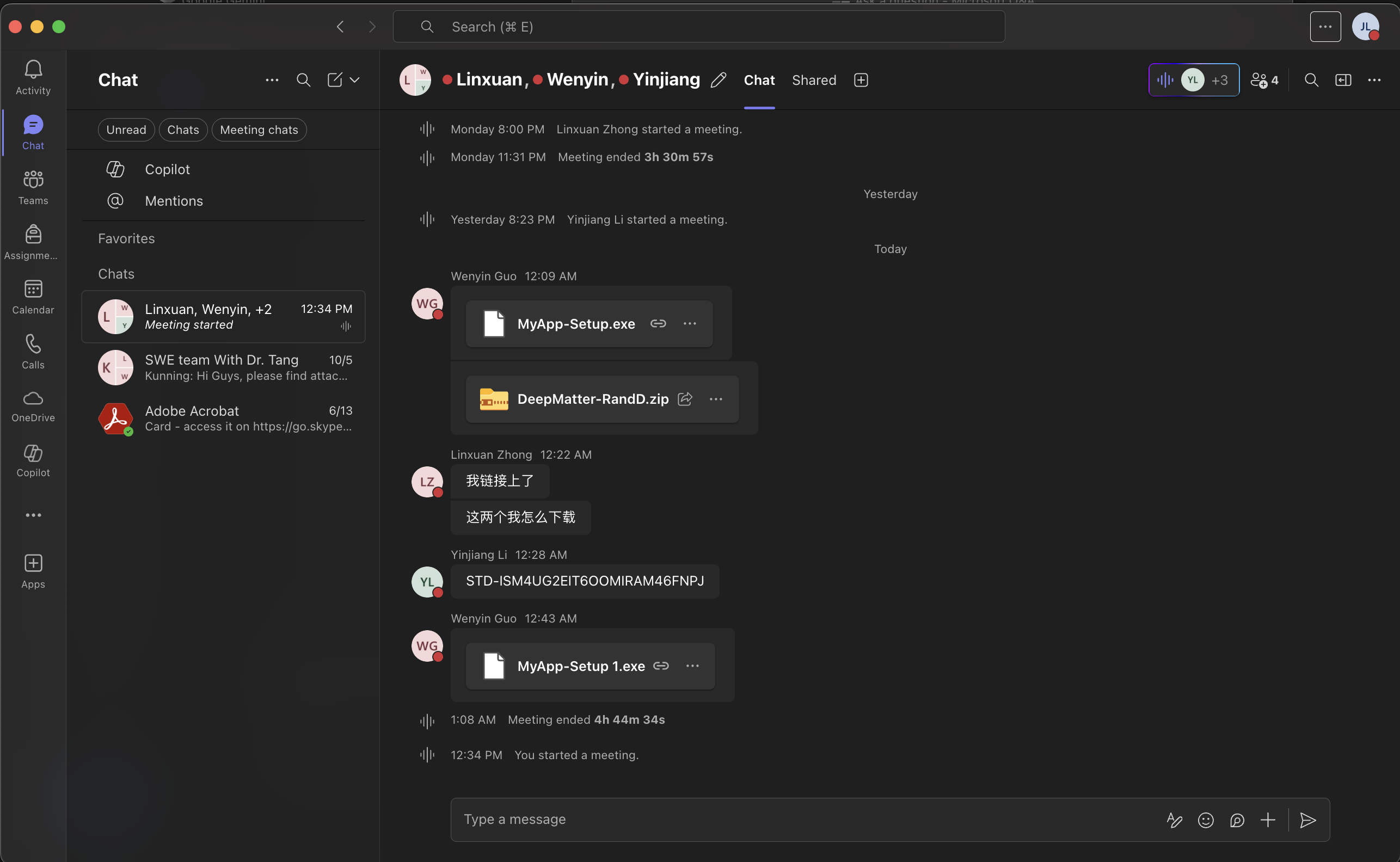Select Mentions in chat list

pos(173,201)
